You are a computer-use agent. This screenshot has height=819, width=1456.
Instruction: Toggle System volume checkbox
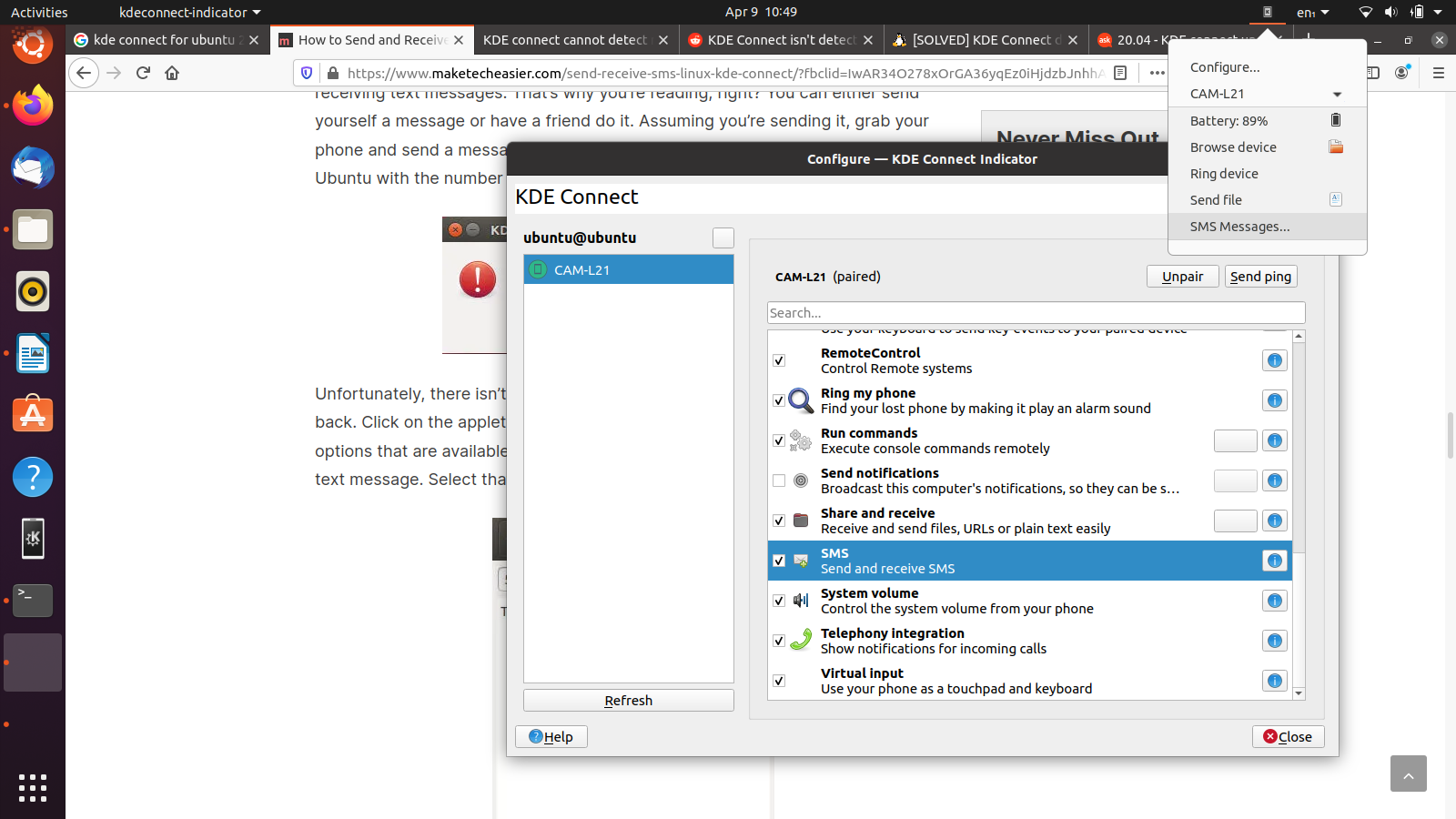click(x=779, y=601)
